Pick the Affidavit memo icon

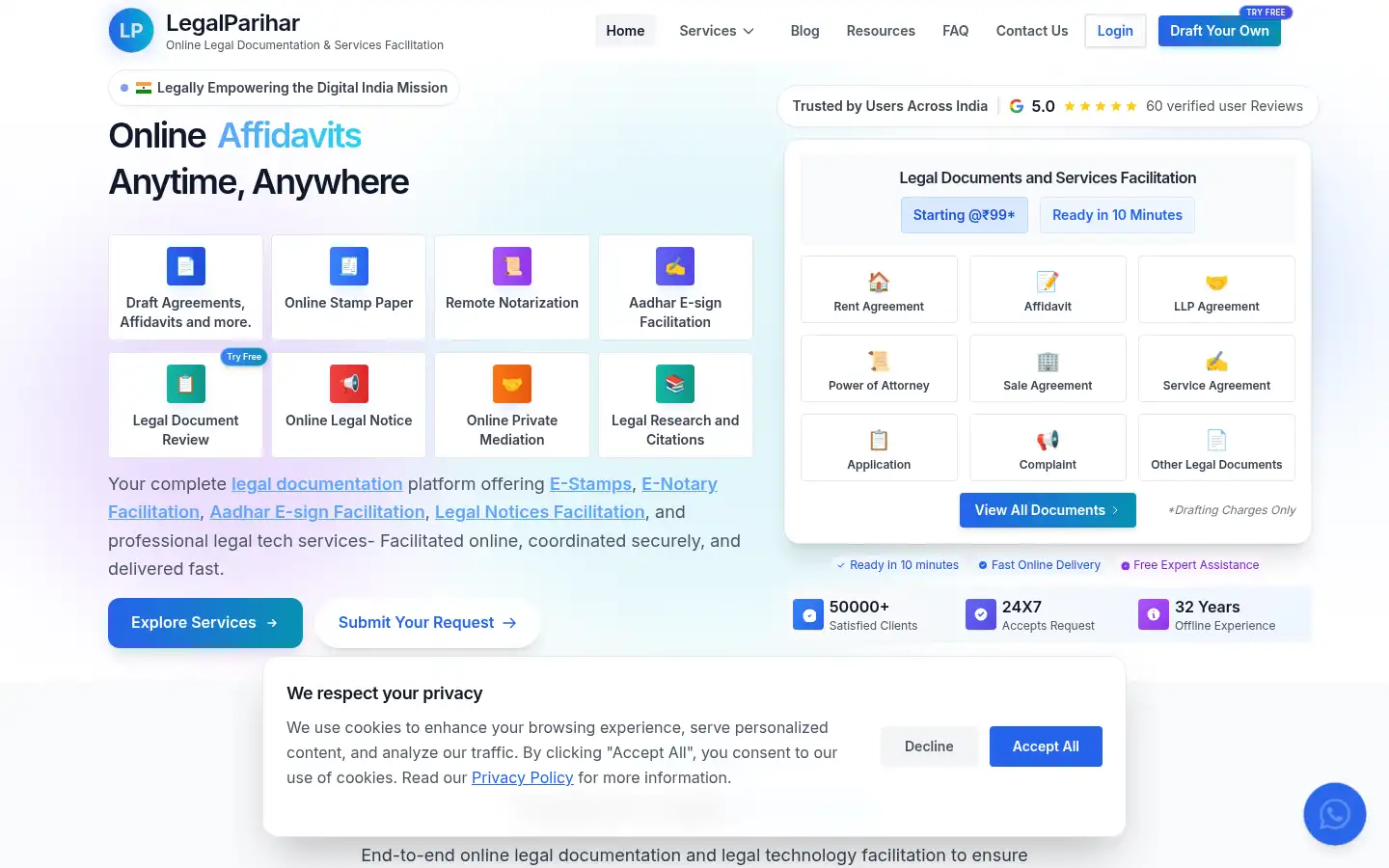(x=1048, y=282)
